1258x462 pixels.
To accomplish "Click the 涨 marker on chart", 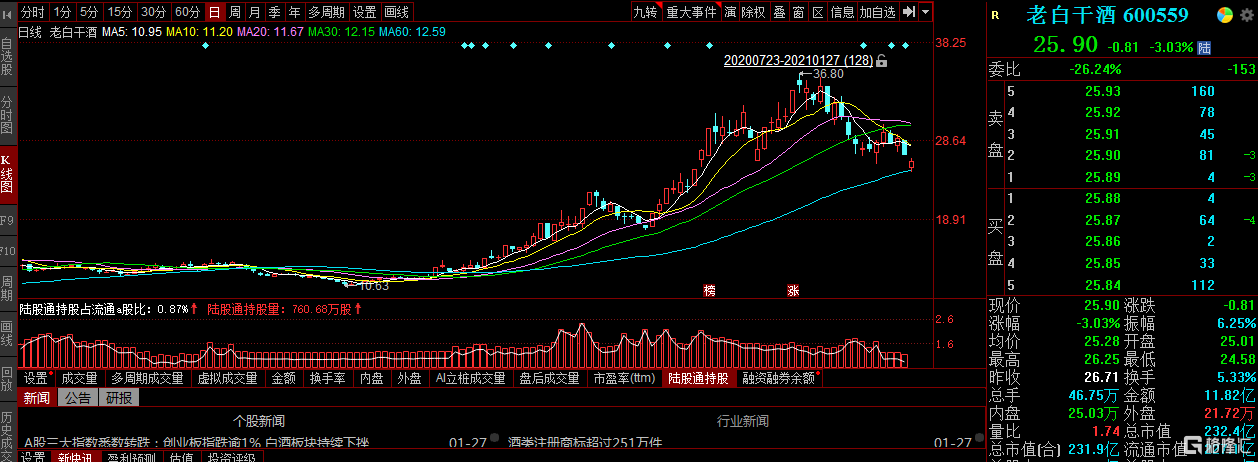I will point(794,291).
